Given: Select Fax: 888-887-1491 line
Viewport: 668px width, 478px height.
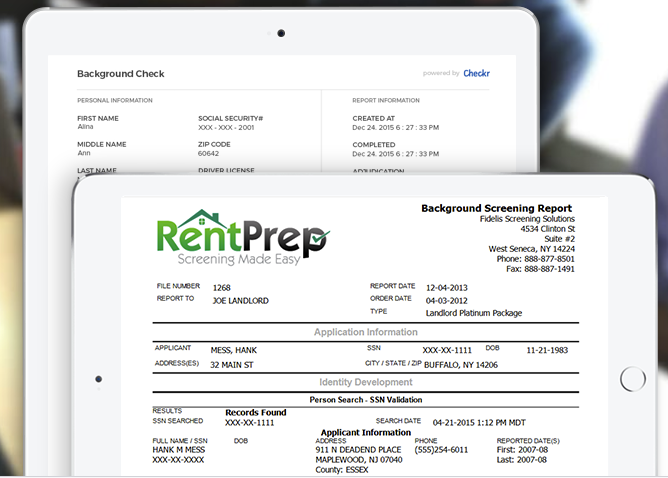Looking at the screenshot, I should (x=540, y=269).
